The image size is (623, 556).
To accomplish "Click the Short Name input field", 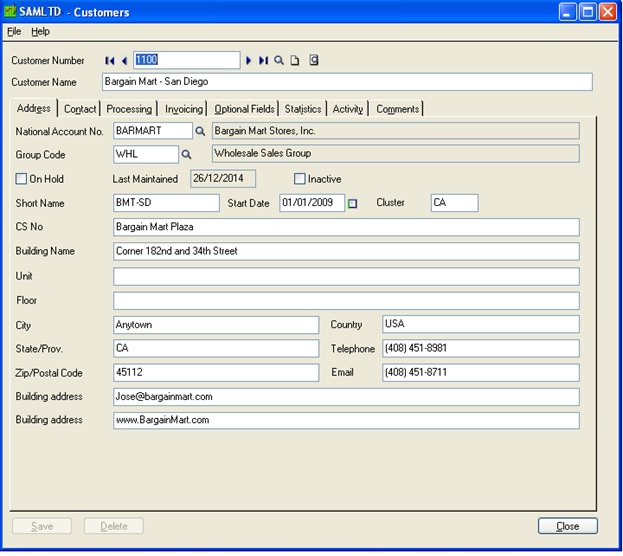I will pos(166,203).
